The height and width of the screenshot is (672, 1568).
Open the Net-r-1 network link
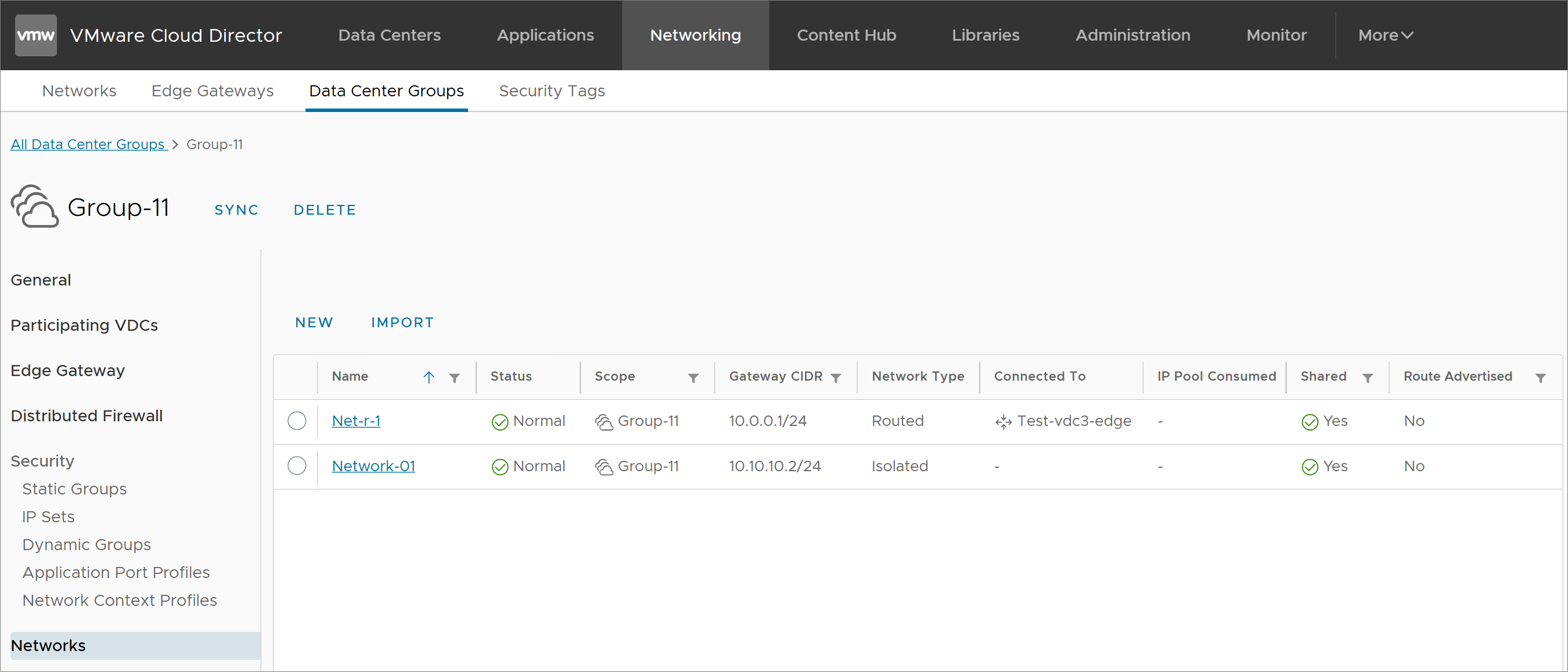point(356,421)
